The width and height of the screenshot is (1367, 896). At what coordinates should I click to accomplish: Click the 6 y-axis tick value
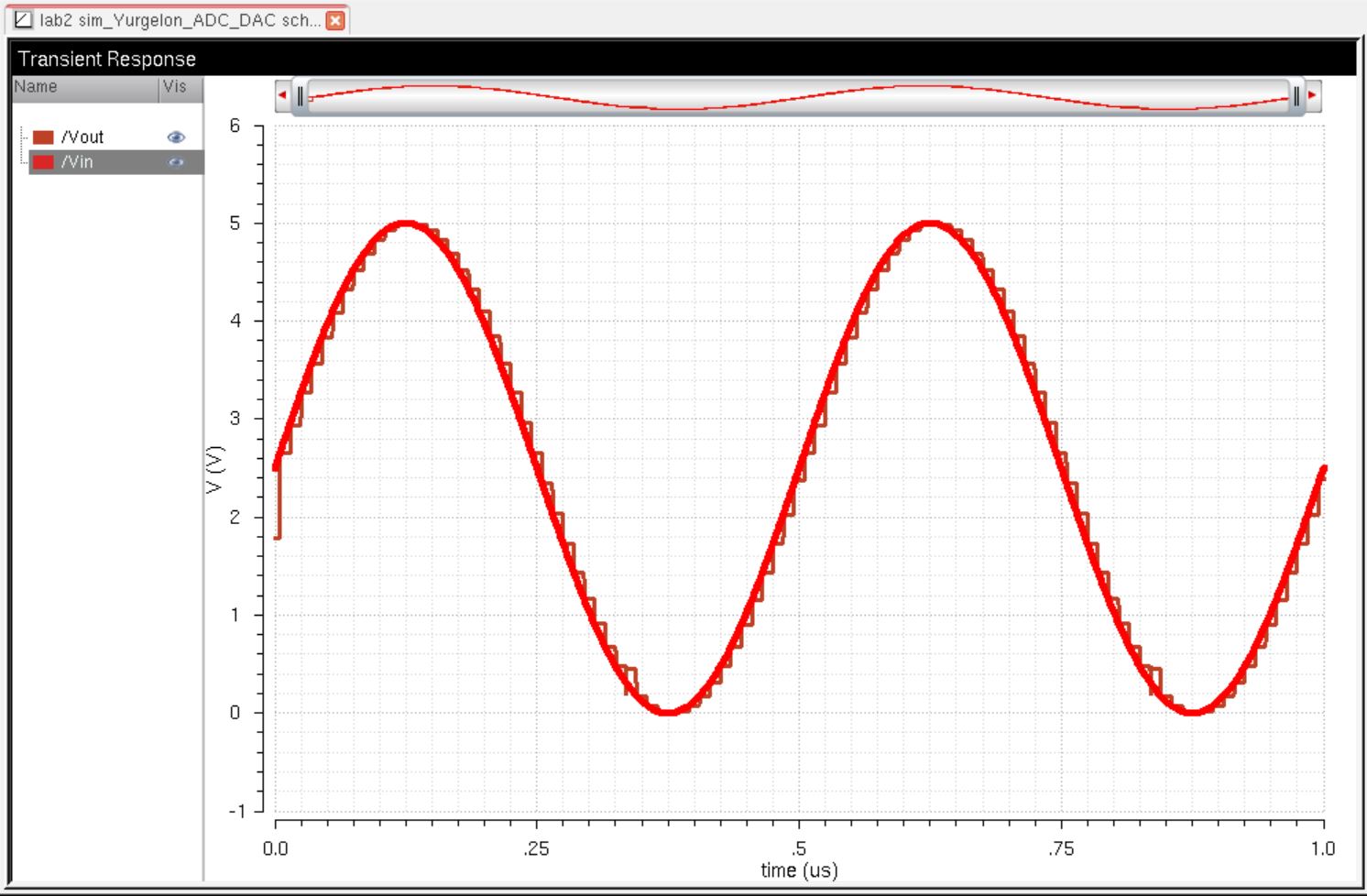coord(235,126)
